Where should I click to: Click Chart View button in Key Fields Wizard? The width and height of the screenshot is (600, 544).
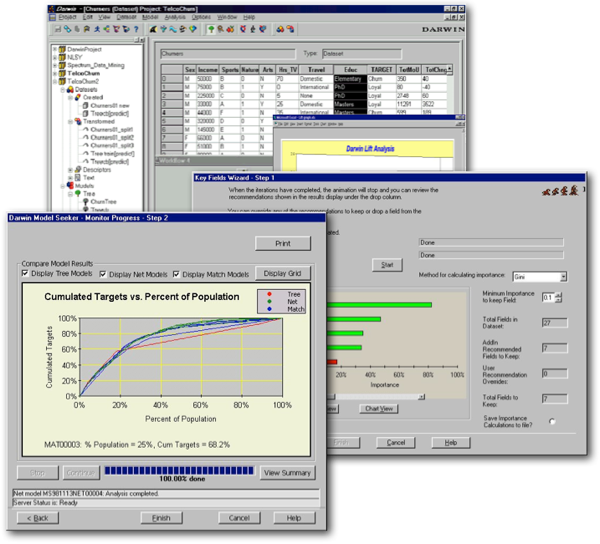point(379,409)
